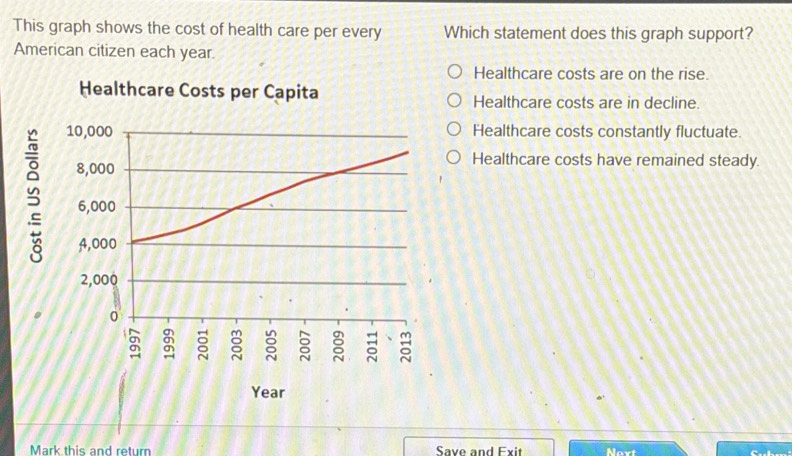Click the 4,000 y-axis label
Viewport: 792px width, 456px height.
tap(97, 244)
